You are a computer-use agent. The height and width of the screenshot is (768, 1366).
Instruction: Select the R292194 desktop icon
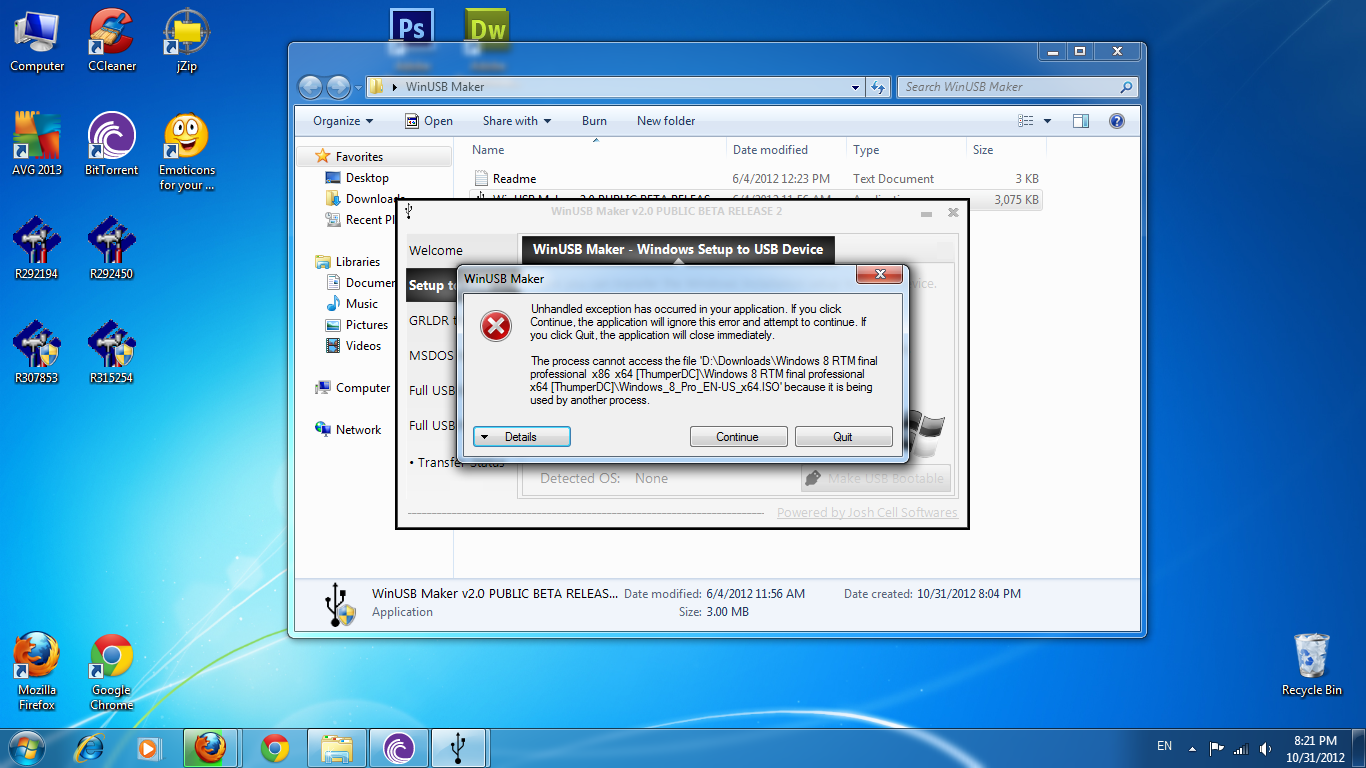[x=37, y=248]
